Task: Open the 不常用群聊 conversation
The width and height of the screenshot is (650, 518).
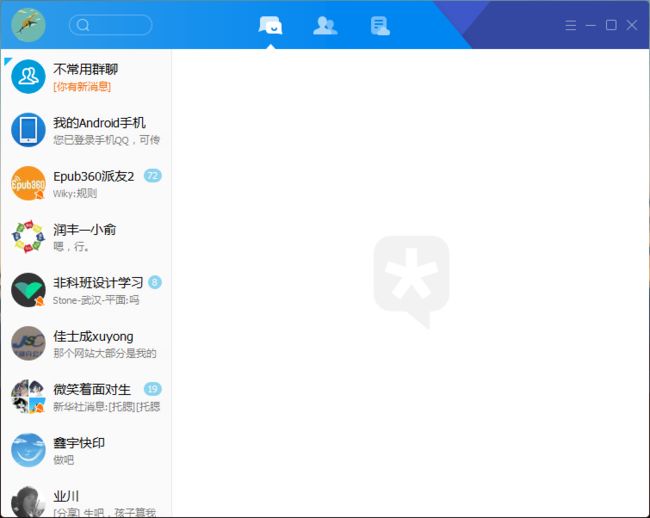Action: tap(86, 76)
